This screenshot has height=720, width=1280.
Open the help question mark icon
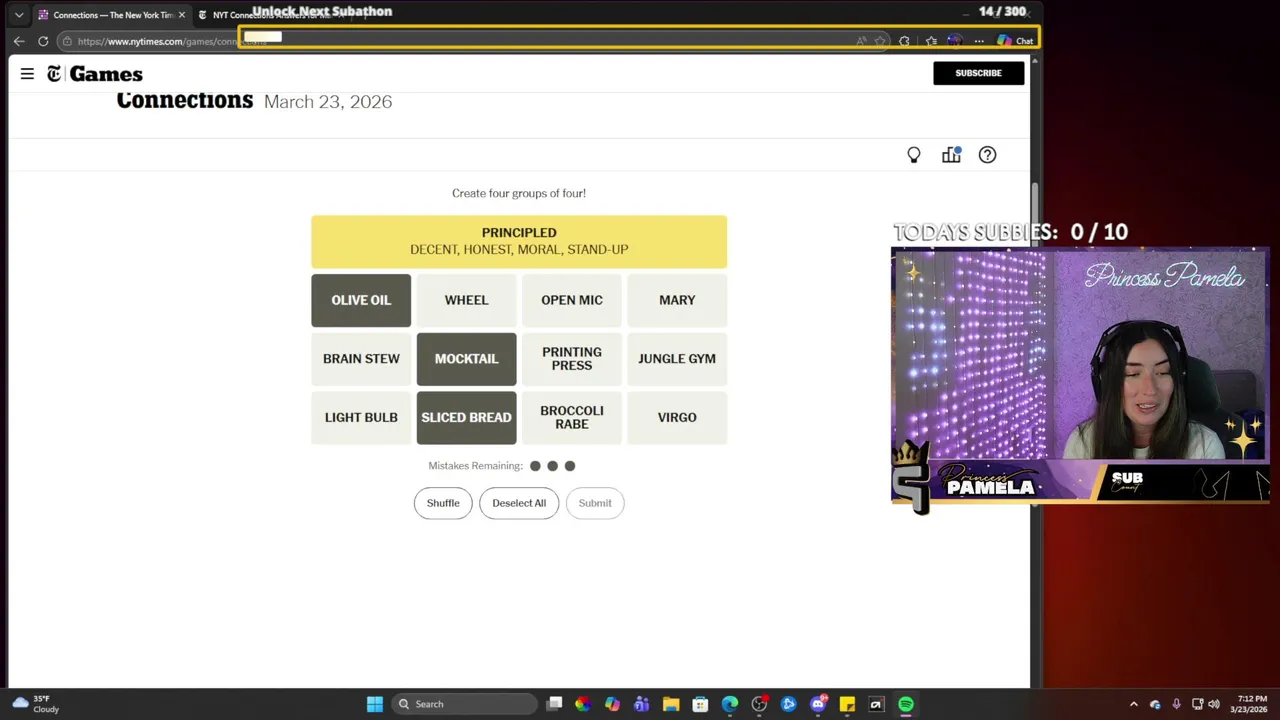click(x=987, y=155)
